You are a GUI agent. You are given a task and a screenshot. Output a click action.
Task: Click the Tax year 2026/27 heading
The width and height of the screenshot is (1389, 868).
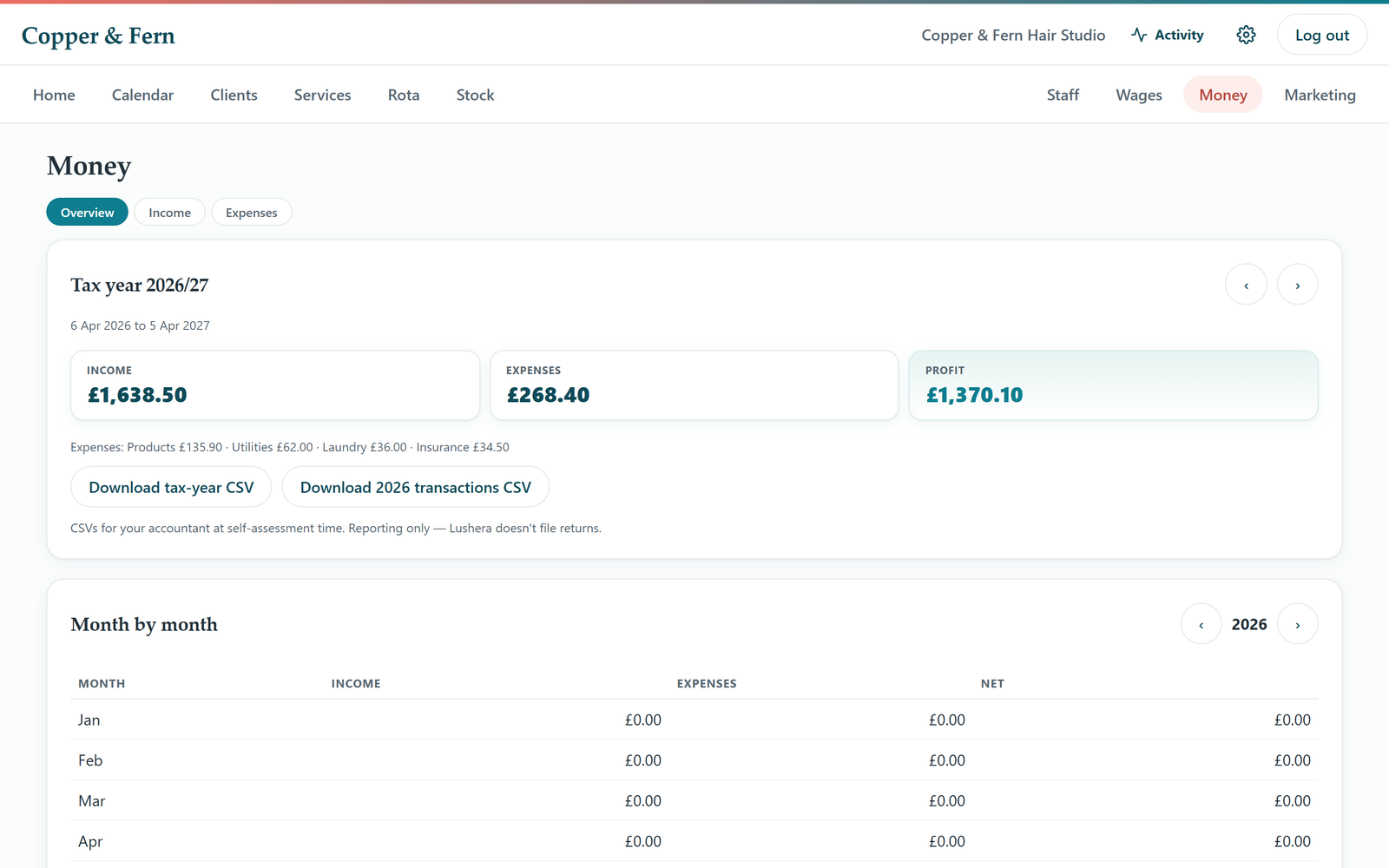(x=140, y=285)
